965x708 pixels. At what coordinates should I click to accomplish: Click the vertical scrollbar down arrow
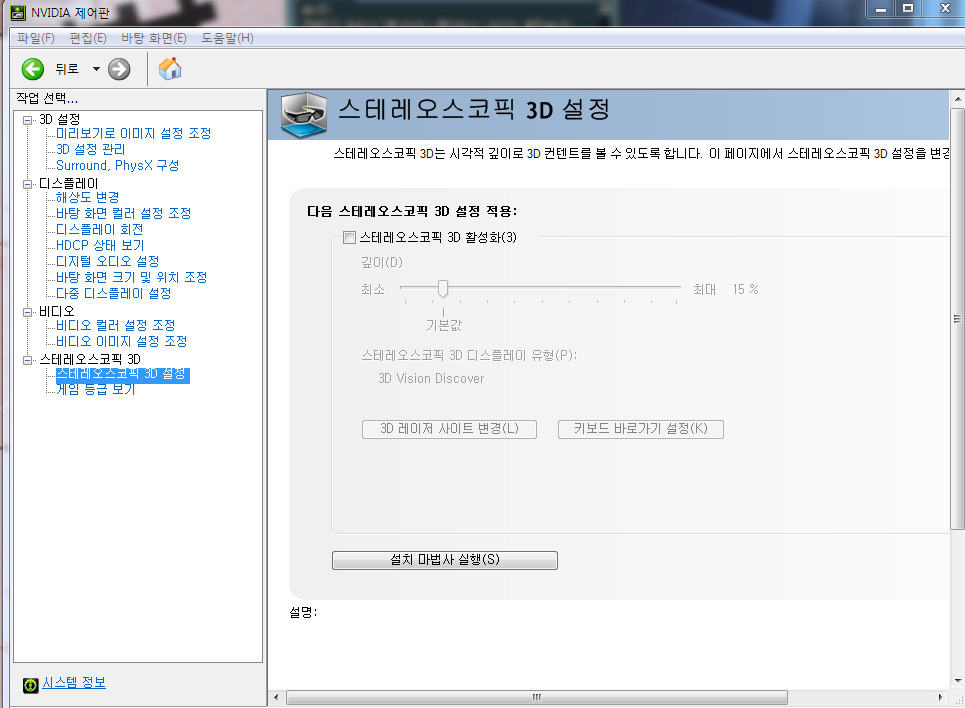tap(957, 681)
